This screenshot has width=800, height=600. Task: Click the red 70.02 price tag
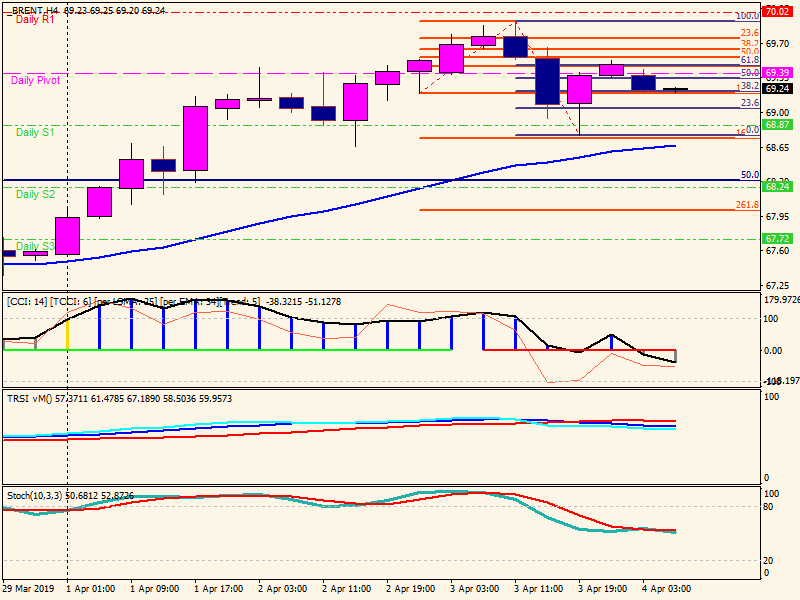coord(777,12)
